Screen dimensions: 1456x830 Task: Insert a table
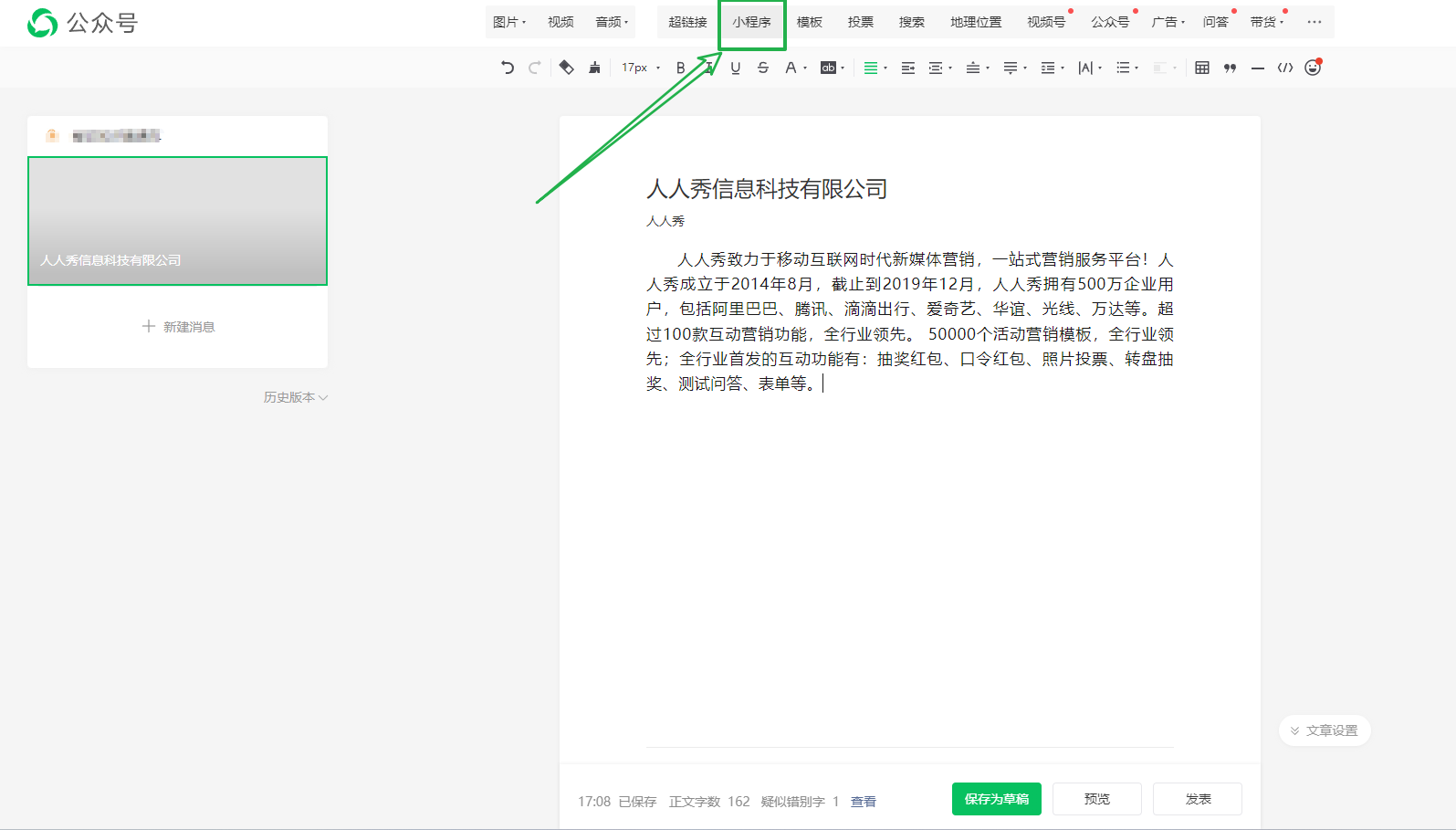click(x=1202, y=68)
